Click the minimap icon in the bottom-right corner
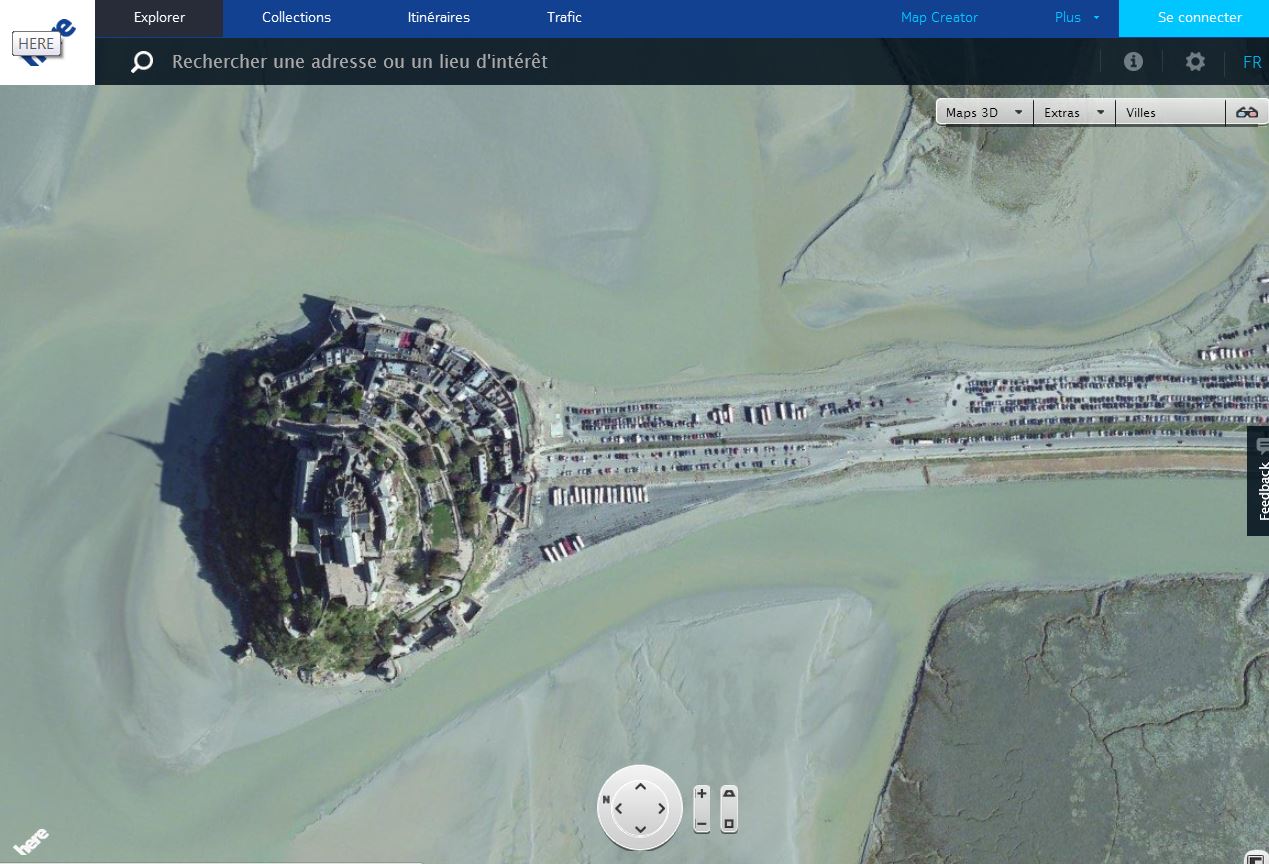1269x864 pixels. click(1256, 857)
